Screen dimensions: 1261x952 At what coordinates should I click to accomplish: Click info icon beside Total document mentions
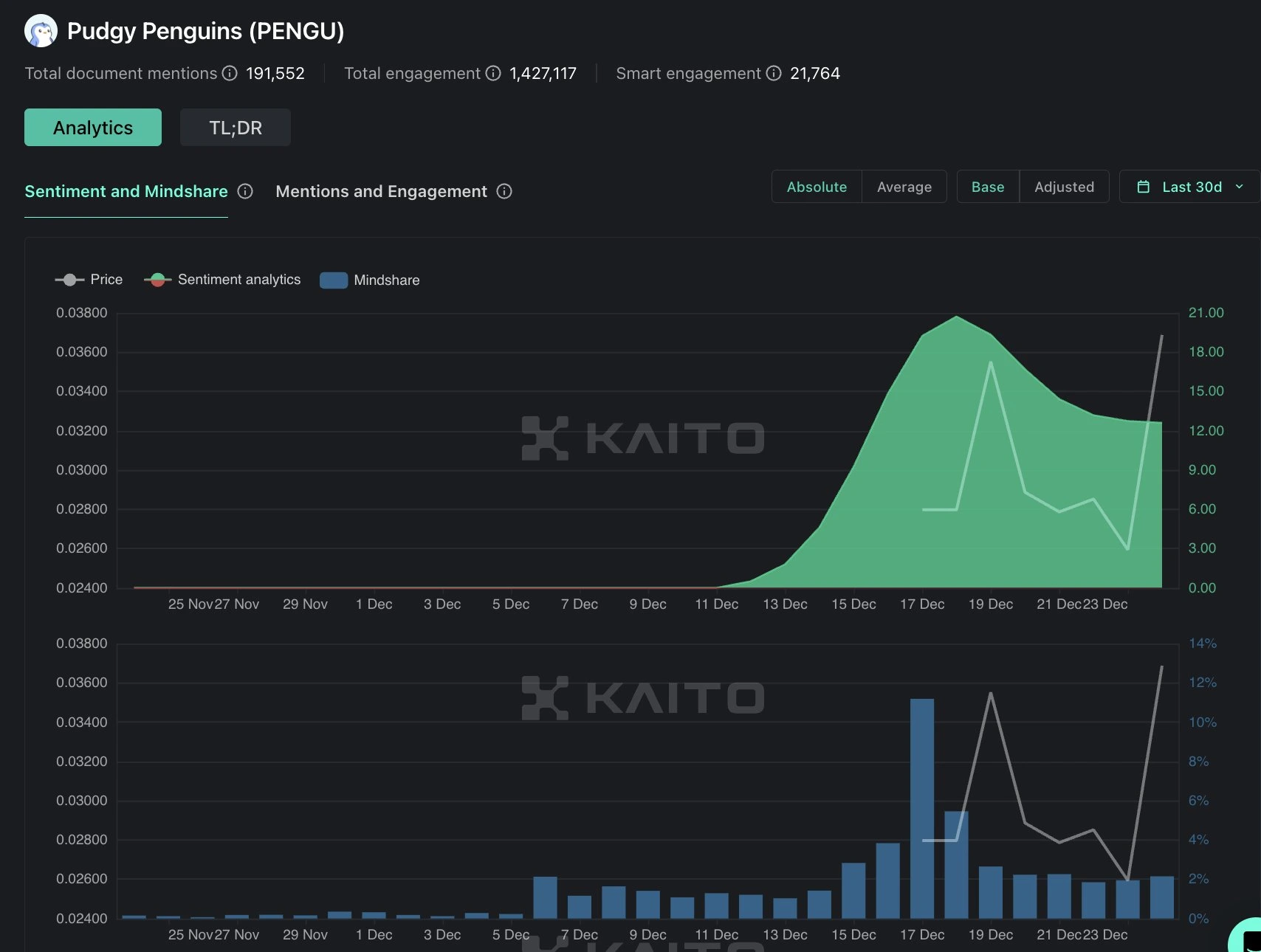tap(230, 73)
